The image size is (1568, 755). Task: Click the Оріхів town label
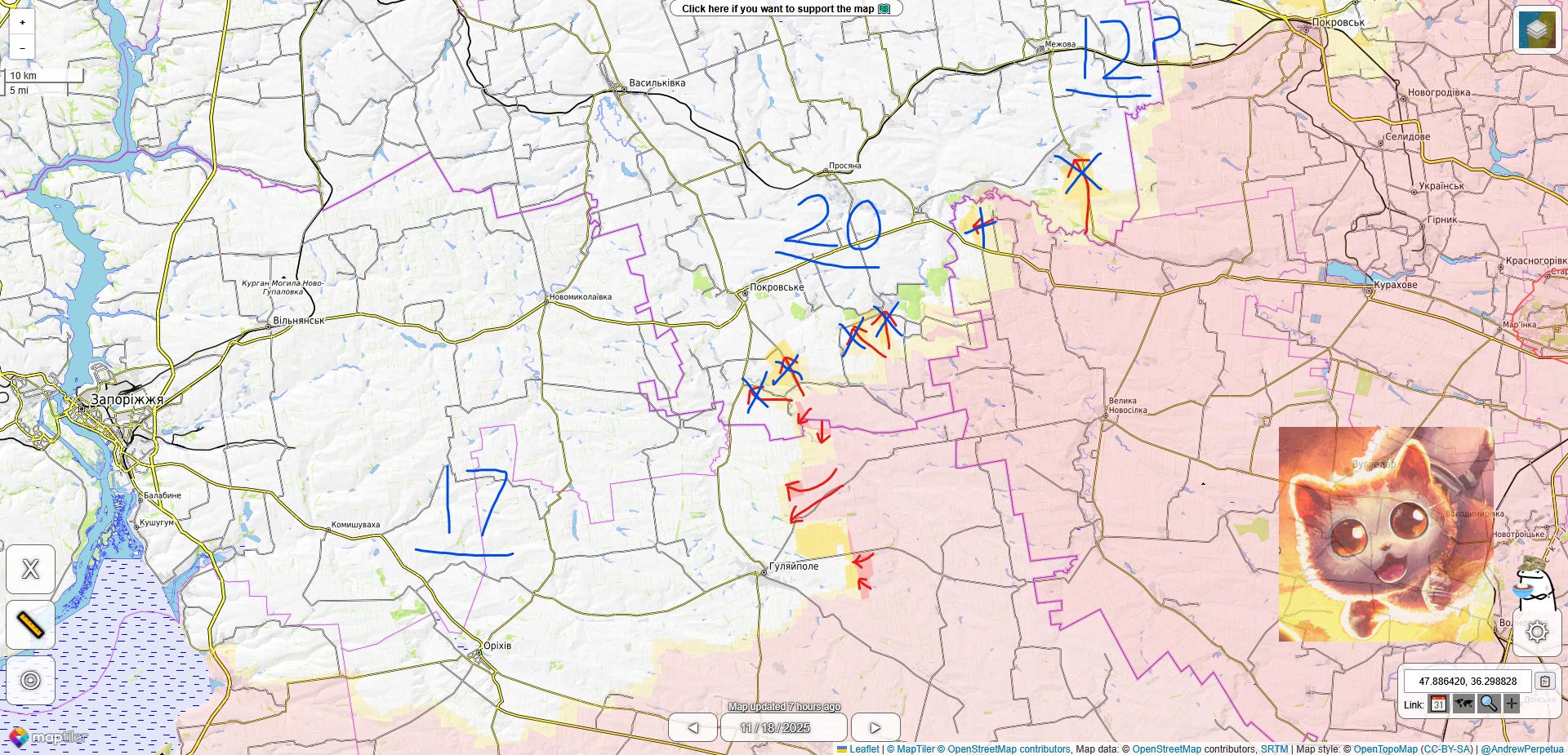pyautogui.click(x=497, y=645)
